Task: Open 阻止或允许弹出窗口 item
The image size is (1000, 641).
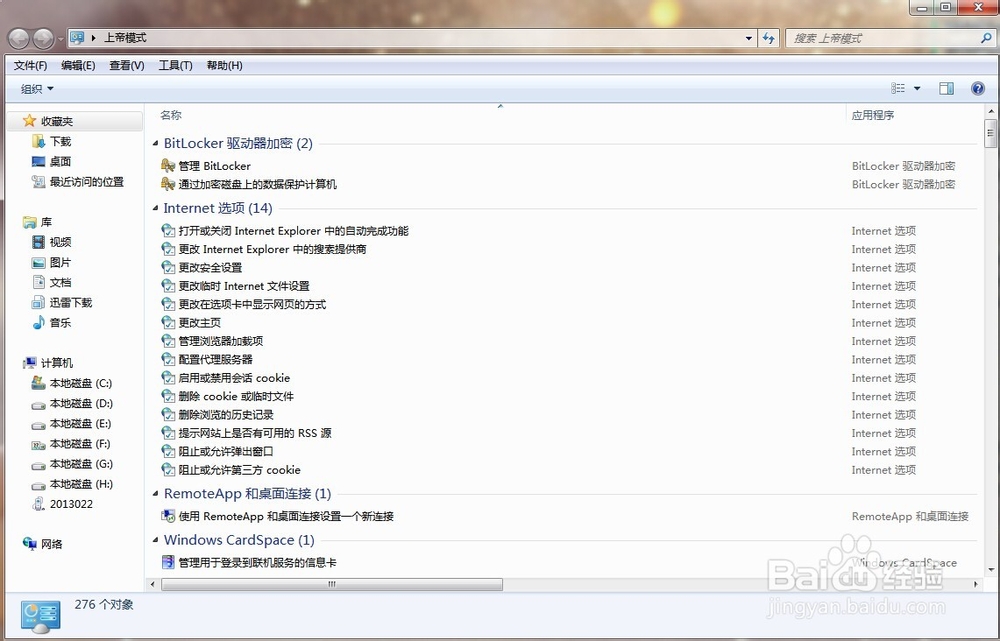Action: [226, 452]
